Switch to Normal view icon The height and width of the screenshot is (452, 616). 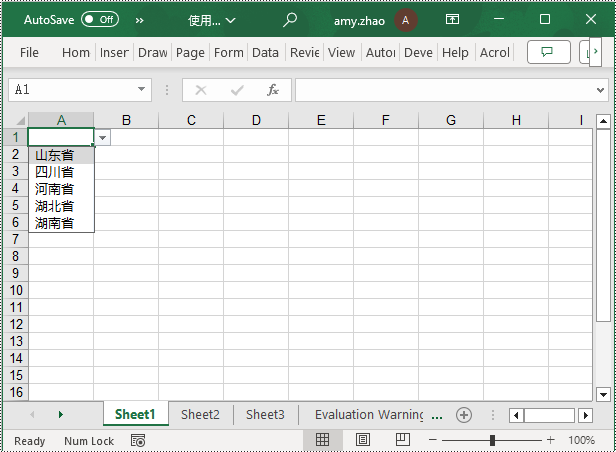pos(323,440)
